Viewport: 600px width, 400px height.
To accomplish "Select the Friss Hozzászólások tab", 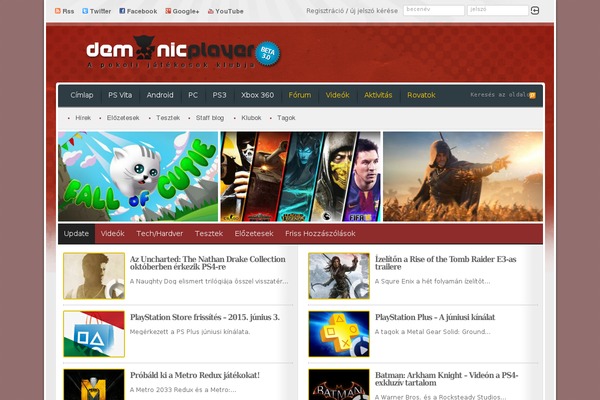I will [320, 233].
